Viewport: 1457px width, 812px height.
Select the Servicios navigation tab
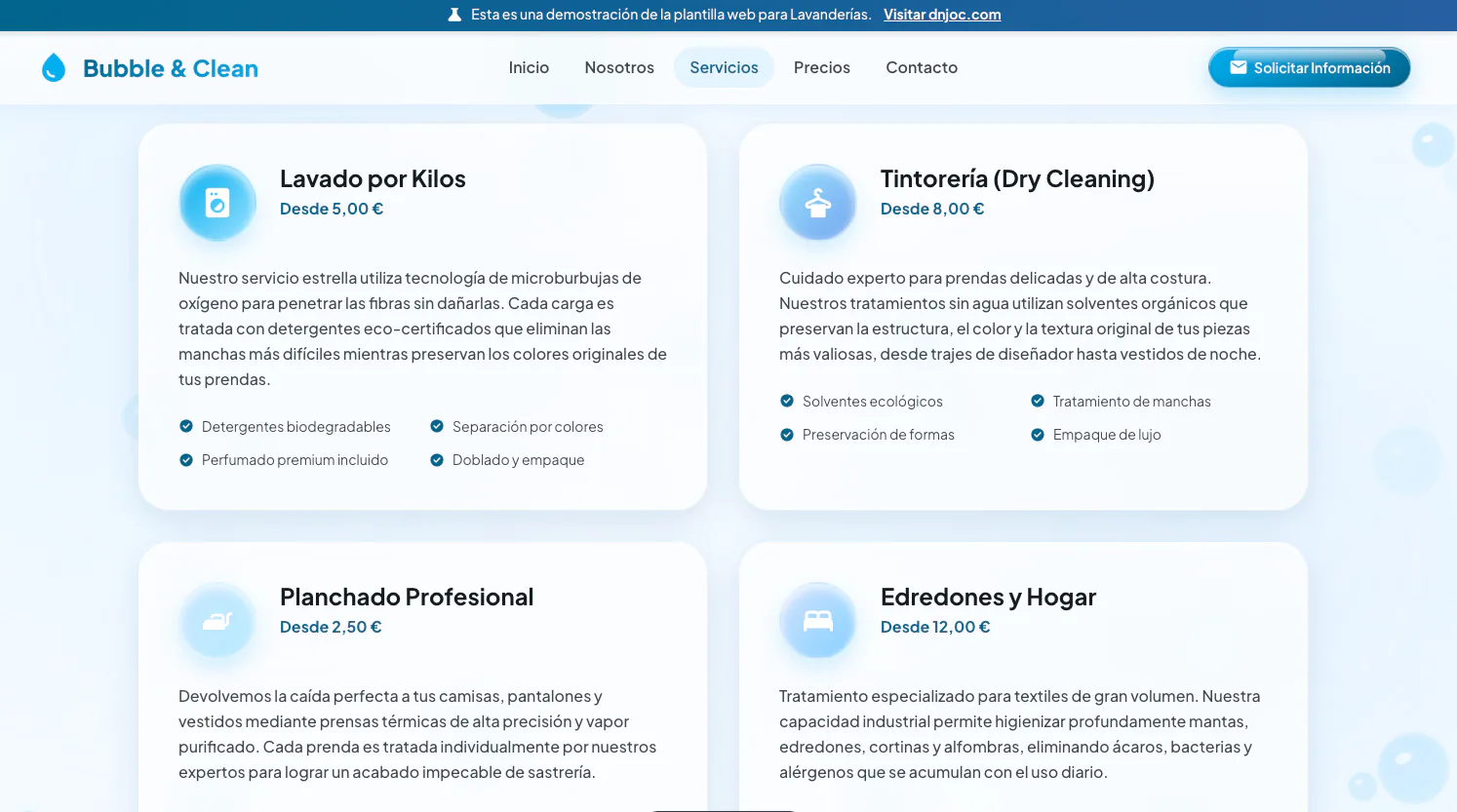pyautogui.click(x=724, y=67)
